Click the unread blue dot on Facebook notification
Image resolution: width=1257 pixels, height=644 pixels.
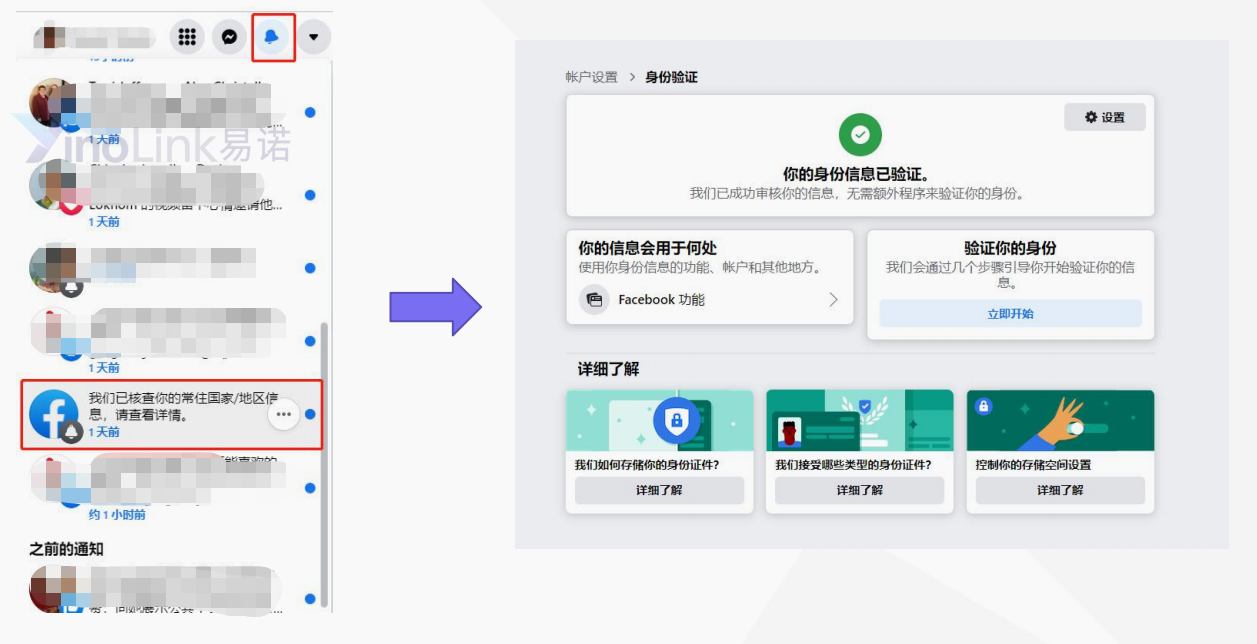[310, 414]
